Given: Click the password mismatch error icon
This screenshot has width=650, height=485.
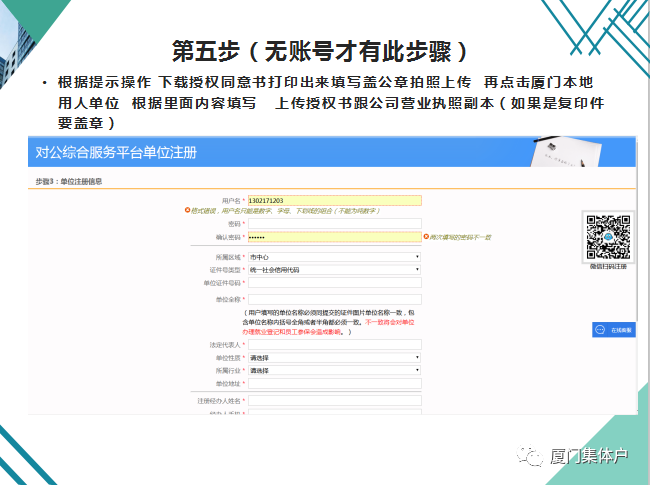Looking at the screenshot, I should [426, 237].
